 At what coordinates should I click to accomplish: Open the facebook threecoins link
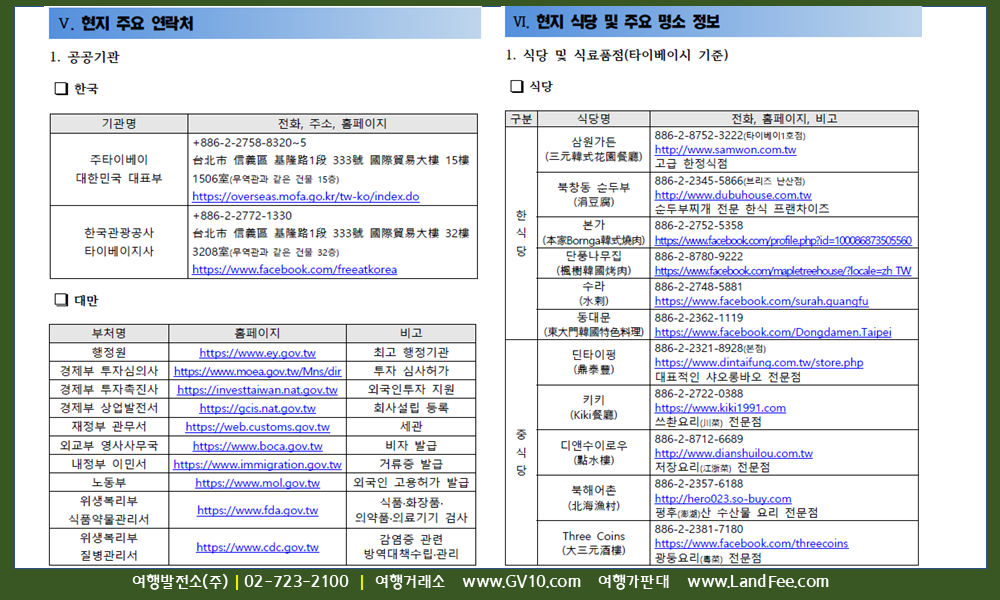[x=751, y=543]
